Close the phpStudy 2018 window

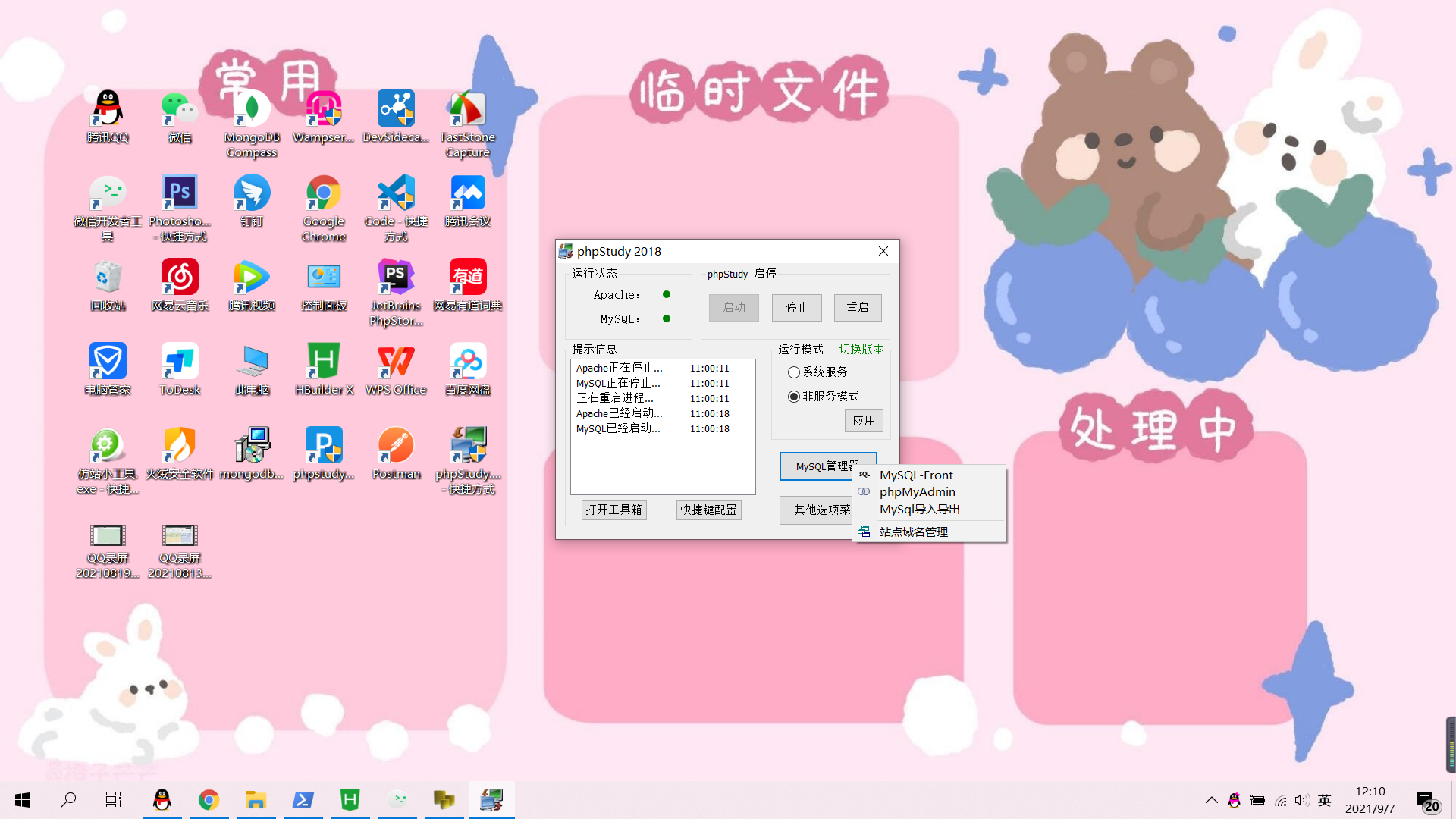pyautogui.click(x=883, y=252)
